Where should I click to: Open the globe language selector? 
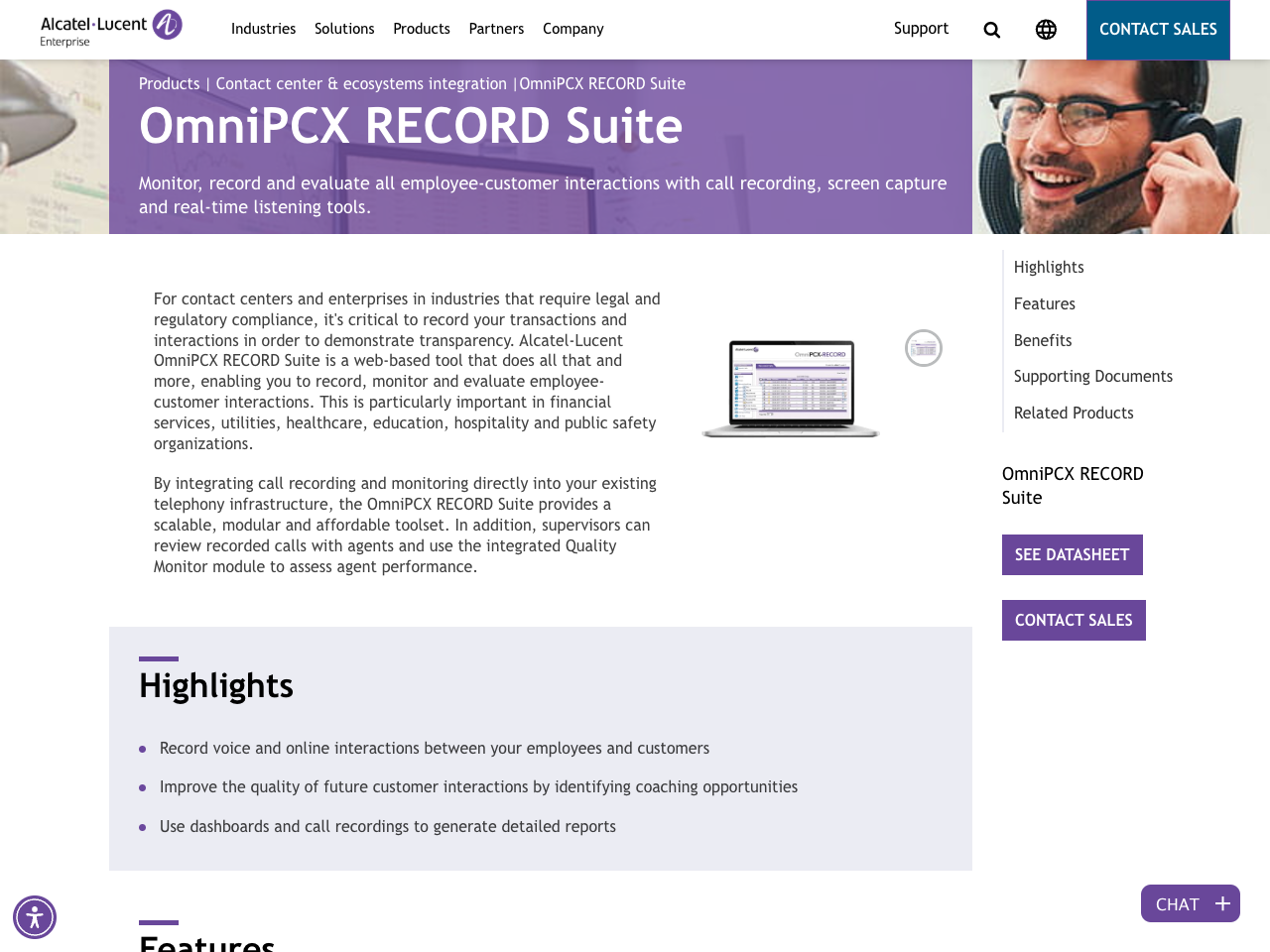1046,30
